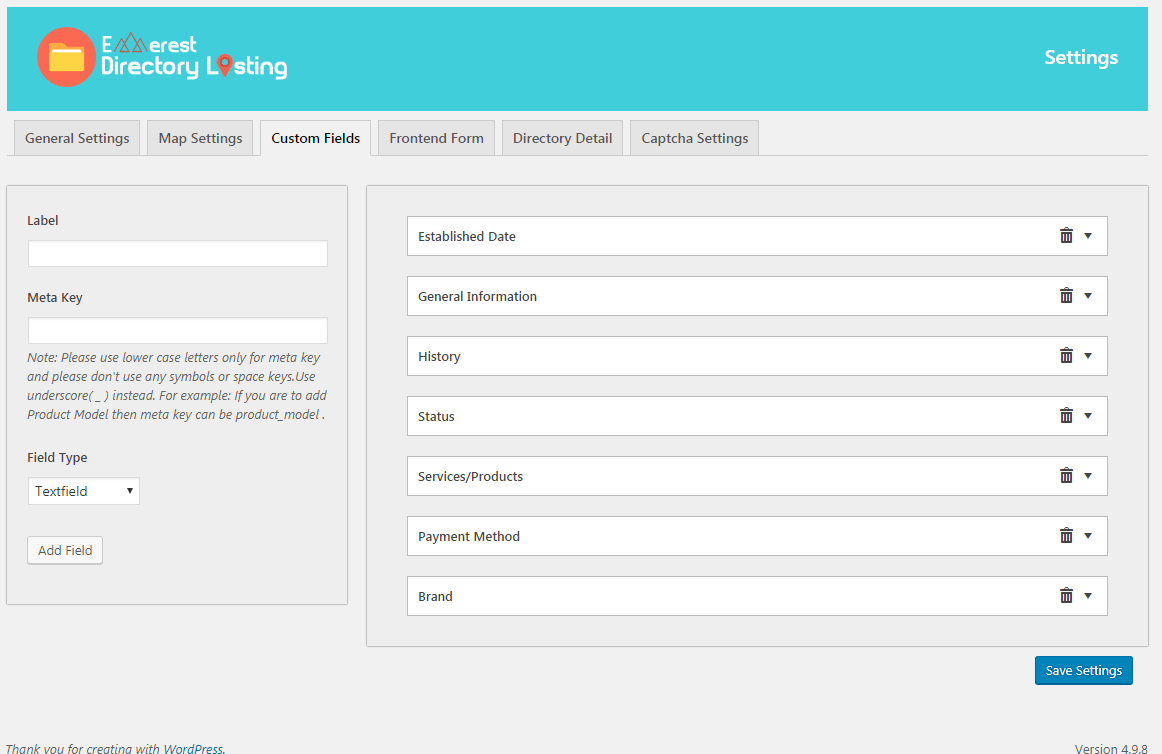The image size is (1162, 754).
Task: Expand the Established Date field options
Action: (x=1088, y=236)
